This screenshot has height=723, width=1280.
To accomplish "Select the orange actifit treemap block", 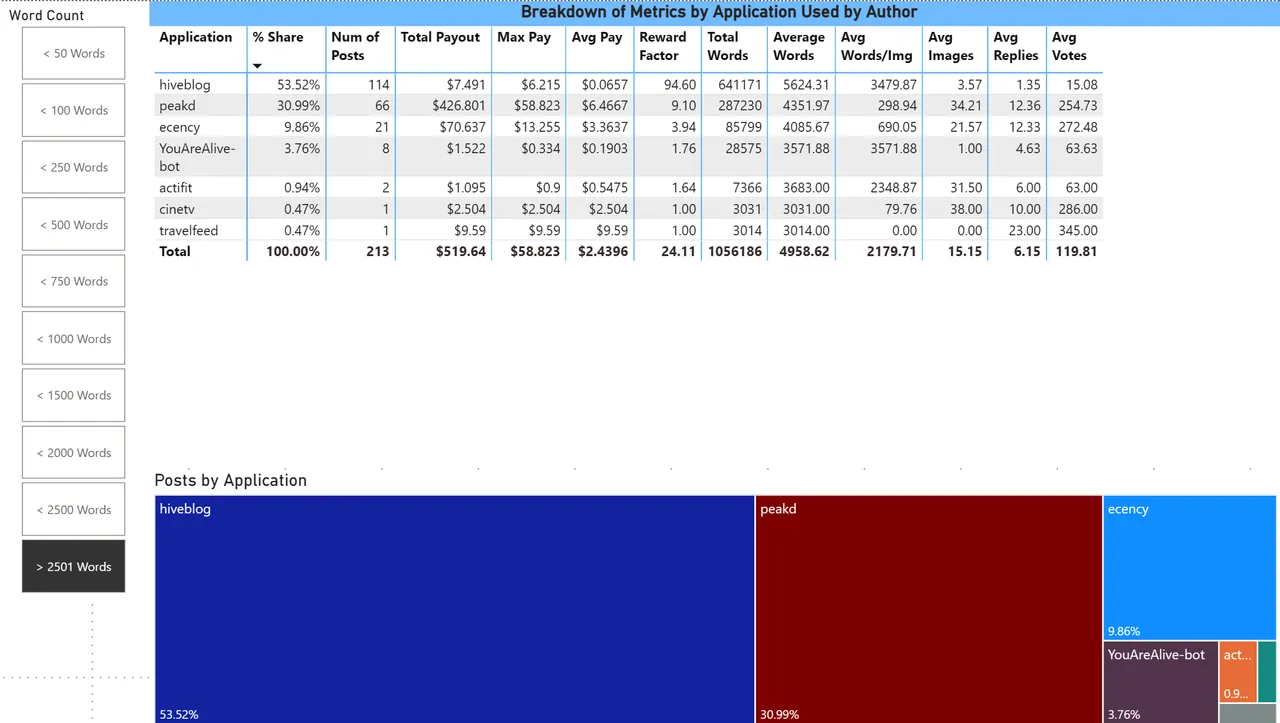I will [1237, 672].
